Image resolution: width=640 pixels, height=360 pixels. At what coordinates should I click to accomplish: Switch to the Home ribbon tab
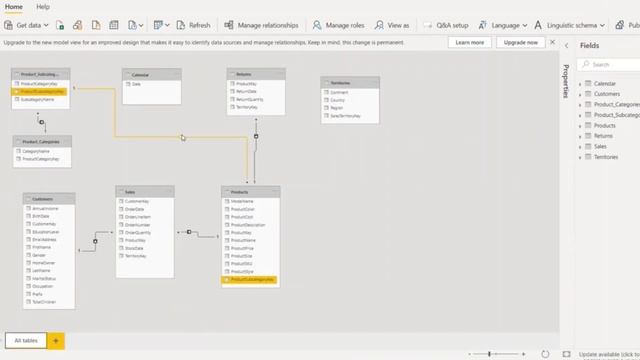pyautogui.click(x=14, y=7)
